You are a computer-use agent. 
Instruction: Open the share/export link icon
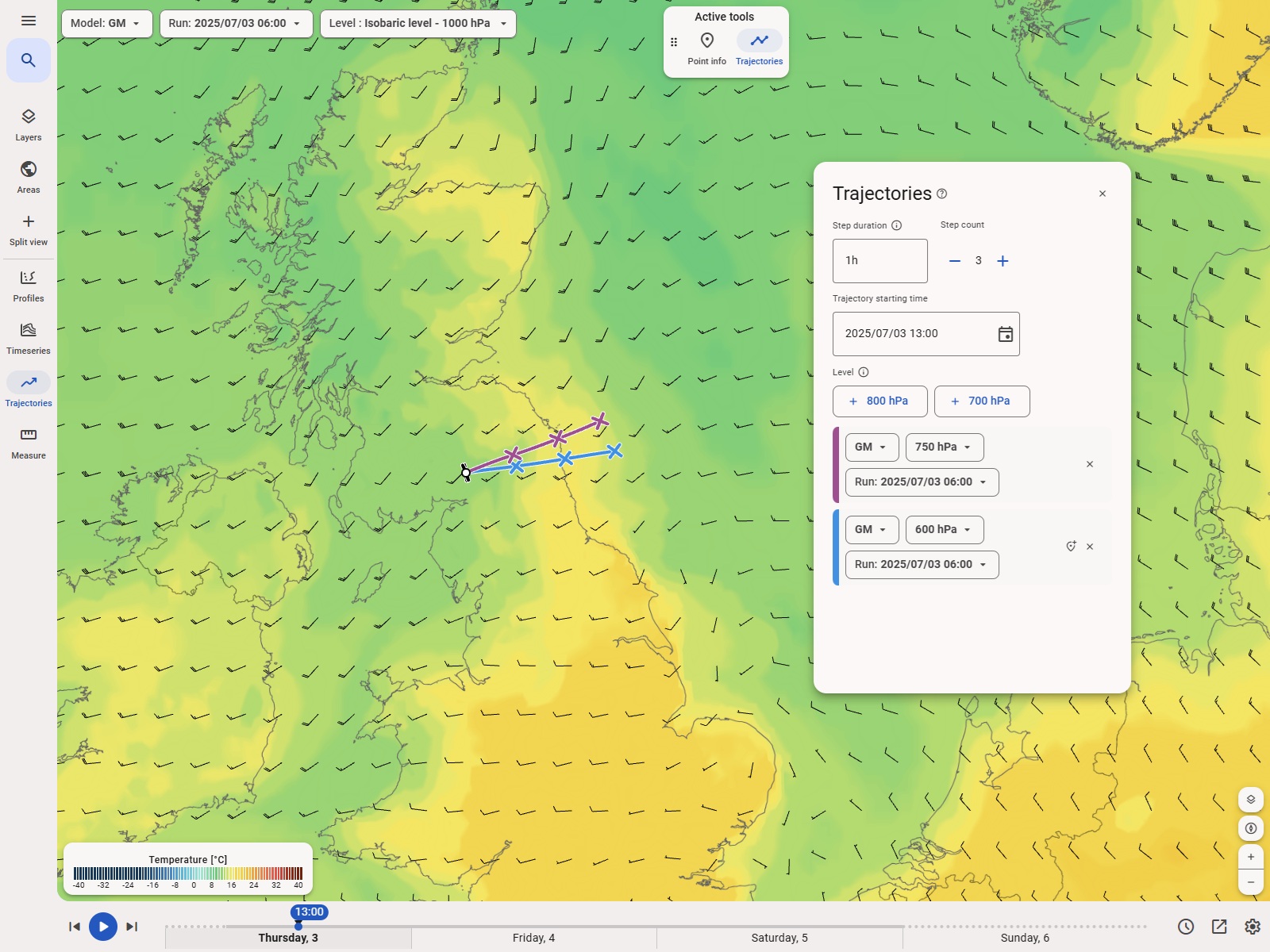click(1219, 927)
